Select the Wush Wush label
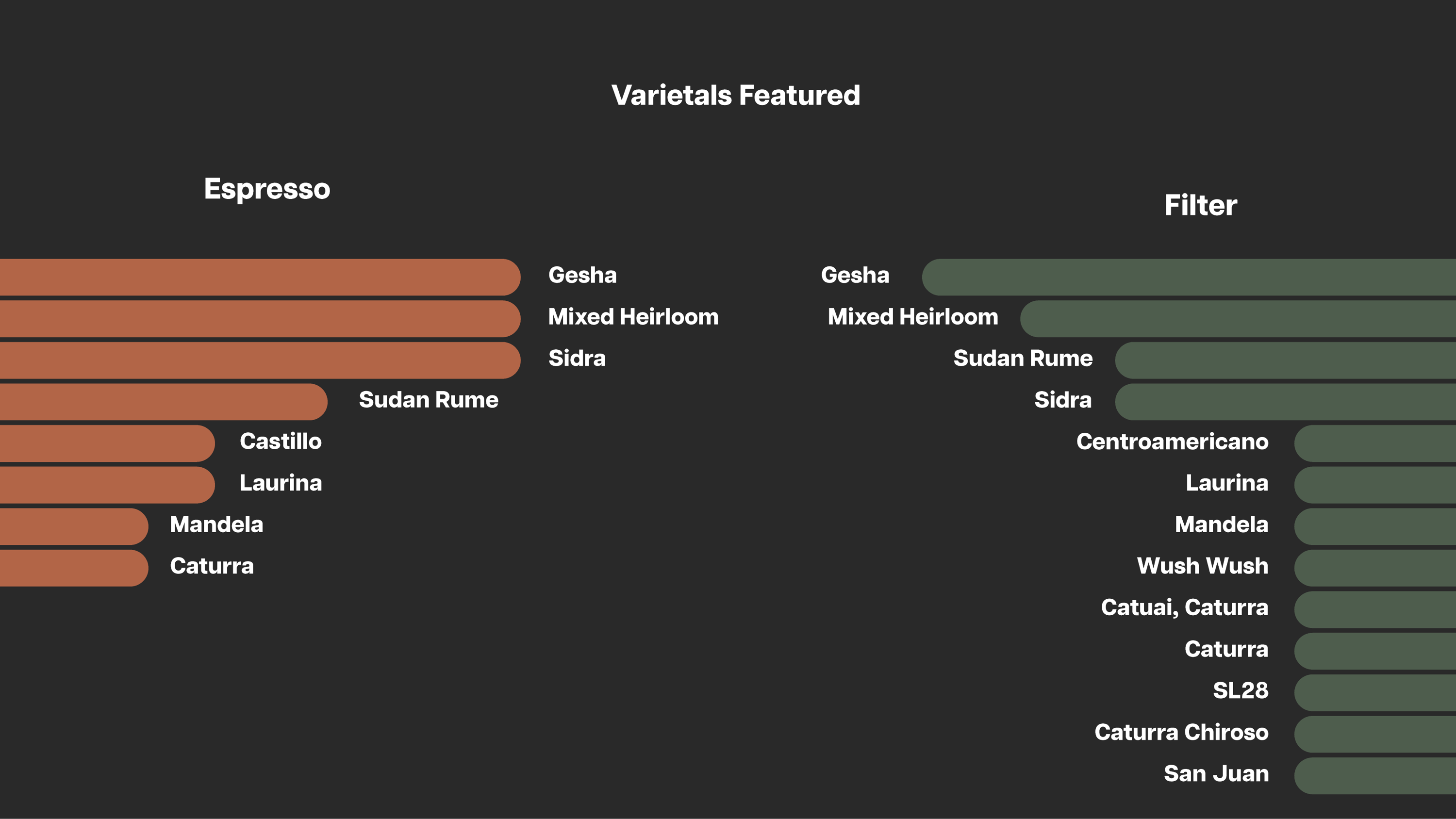The width and height of the screenshot is (1456, 819). 1202,566
